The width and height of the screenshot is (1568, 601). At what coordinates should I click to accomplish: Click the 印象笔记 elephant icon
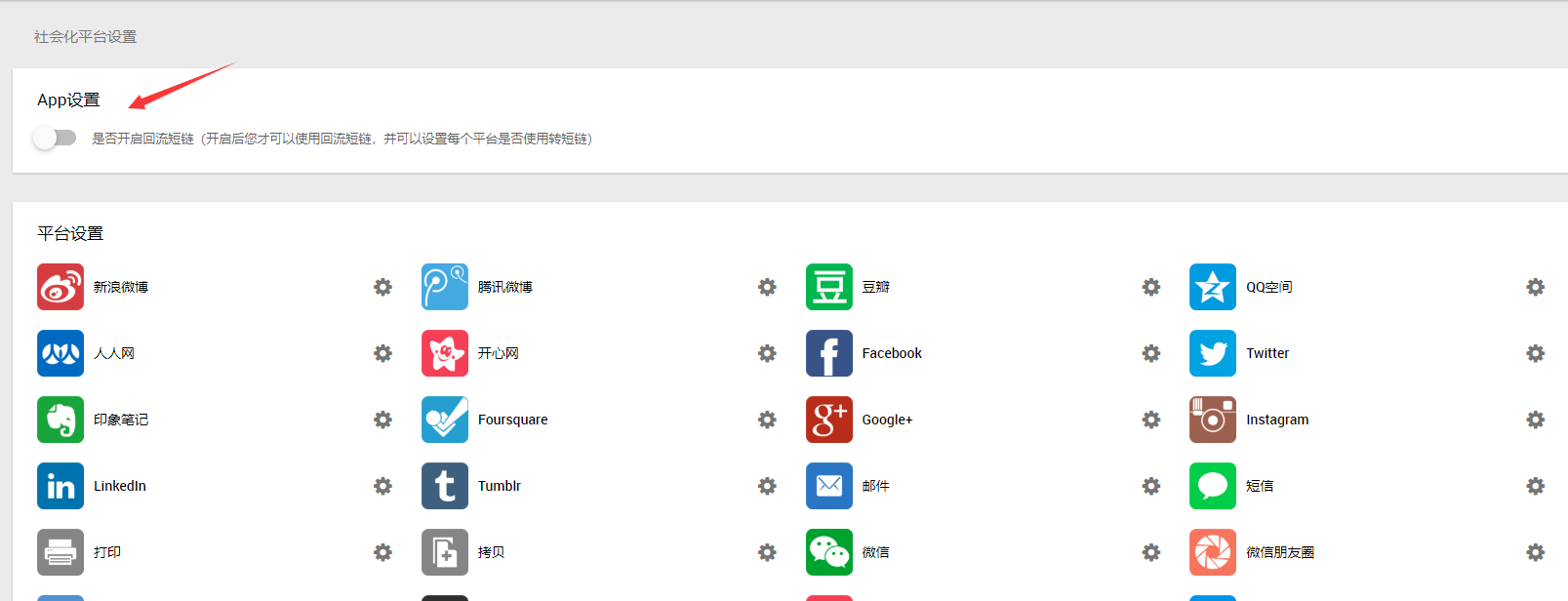pos(60,420)
